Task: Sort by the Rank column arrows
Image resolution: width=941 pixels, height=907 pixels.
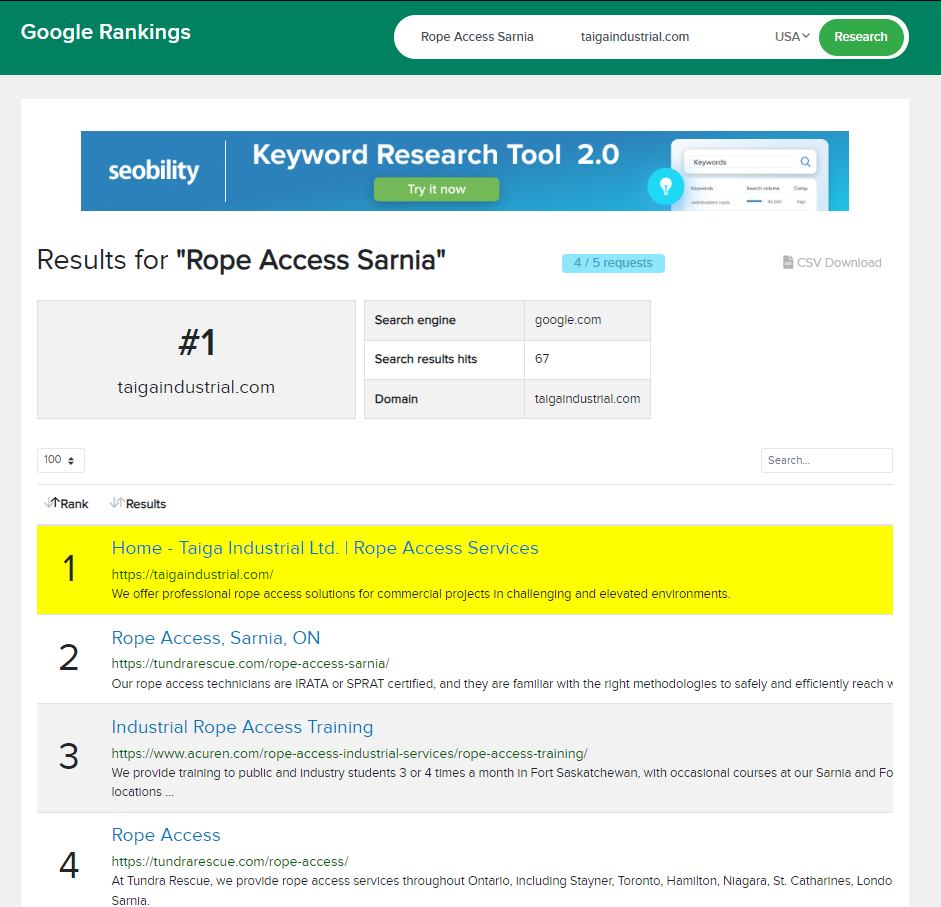Action: point(52,503)
